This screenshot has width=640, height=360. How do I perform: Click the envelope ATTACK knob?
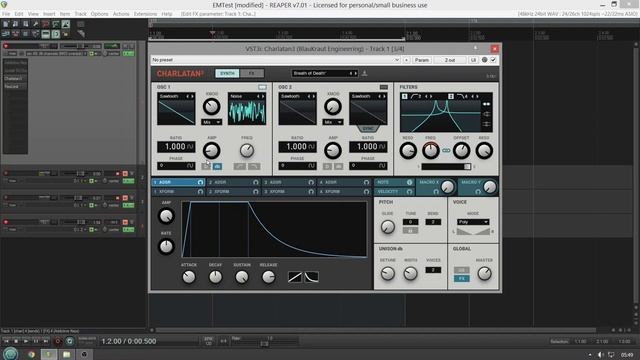tap(189, 277)
